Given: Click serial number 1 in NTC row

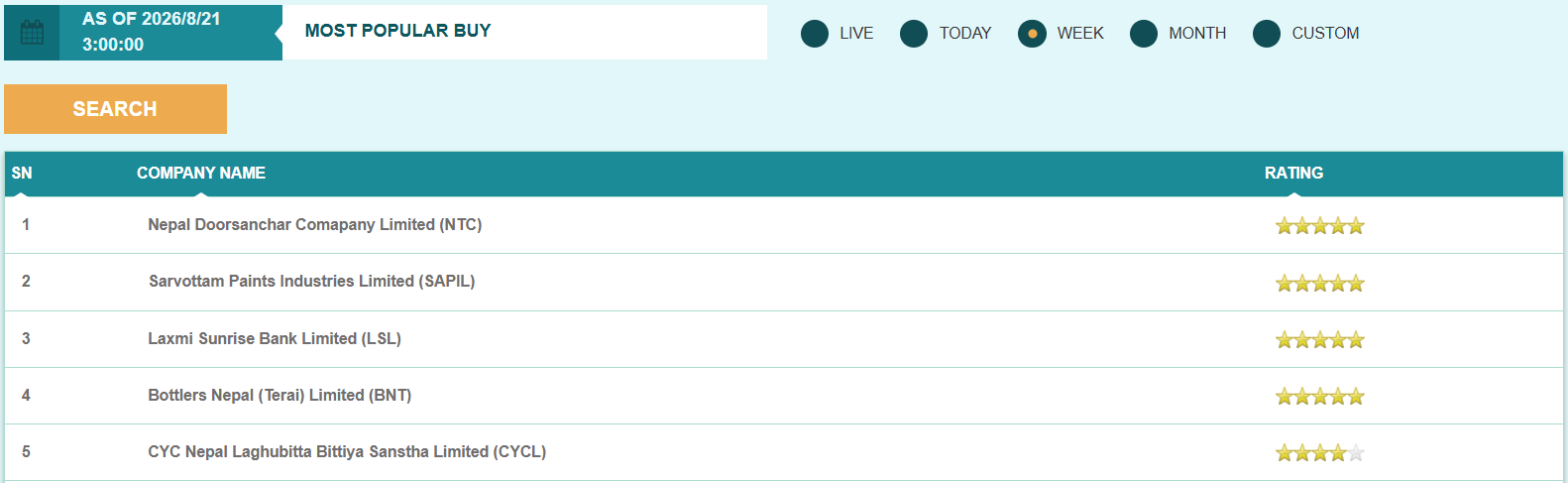Looking at the screenshot, I should pos(26,225).
